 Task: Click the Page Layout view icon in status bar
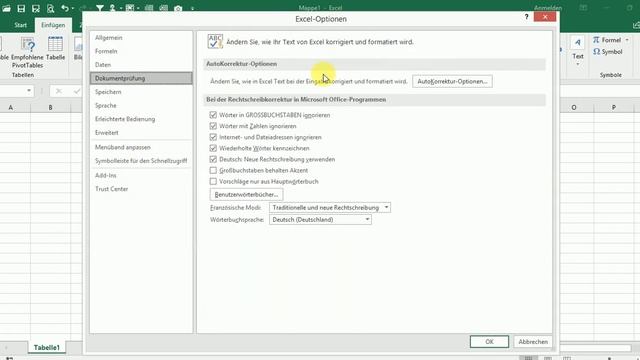point(548,358)
